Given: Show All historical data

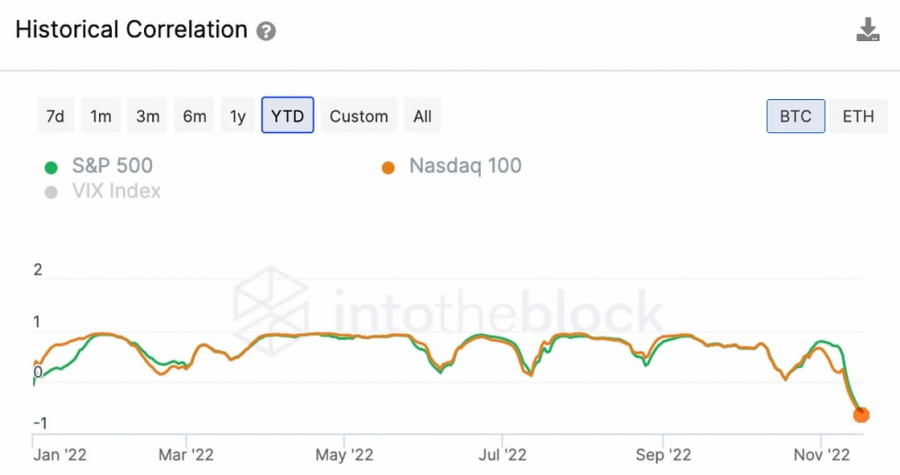Looking at the screenshot, I should coord(422,116).
